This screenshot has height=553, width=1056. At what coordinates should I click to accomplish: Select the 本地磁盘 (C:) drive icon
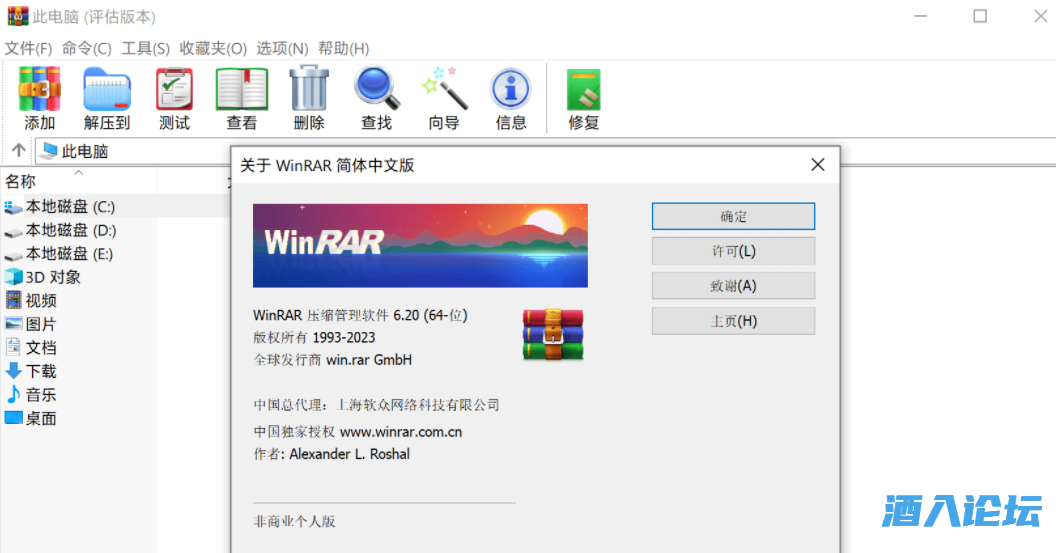coord(13,207)
